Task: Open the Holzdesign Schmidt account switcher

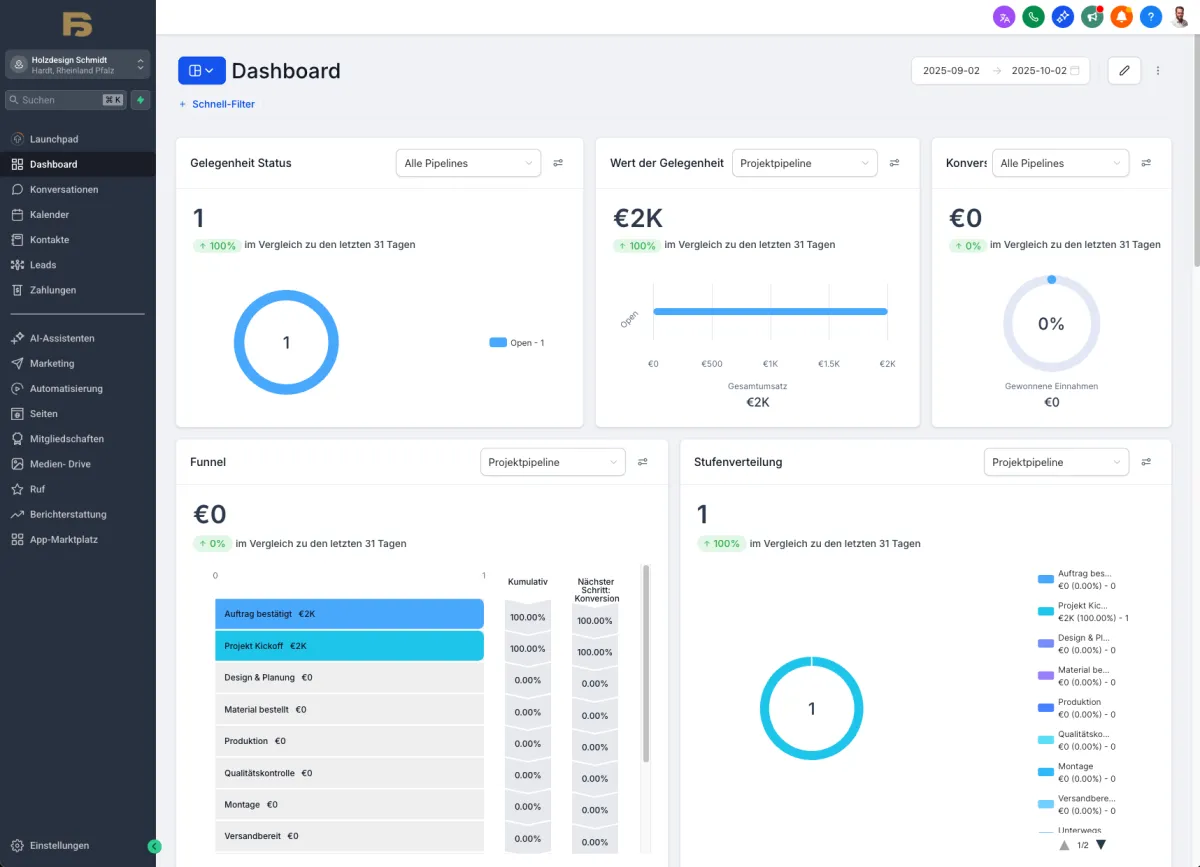Action: [77, 64]
